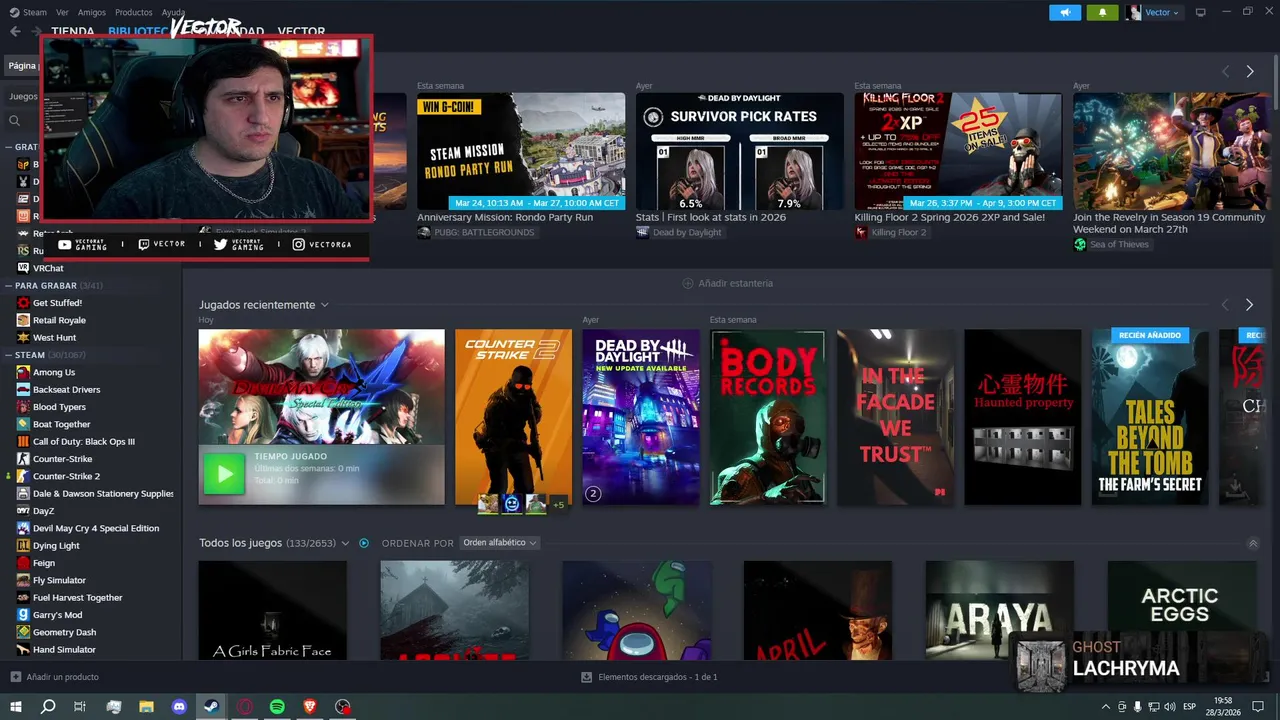Image resolution: width=1280 pixels, height=720 pixels.
Task: Click the Dying Light icon in sidebar
Action: [x=24, y=546]
